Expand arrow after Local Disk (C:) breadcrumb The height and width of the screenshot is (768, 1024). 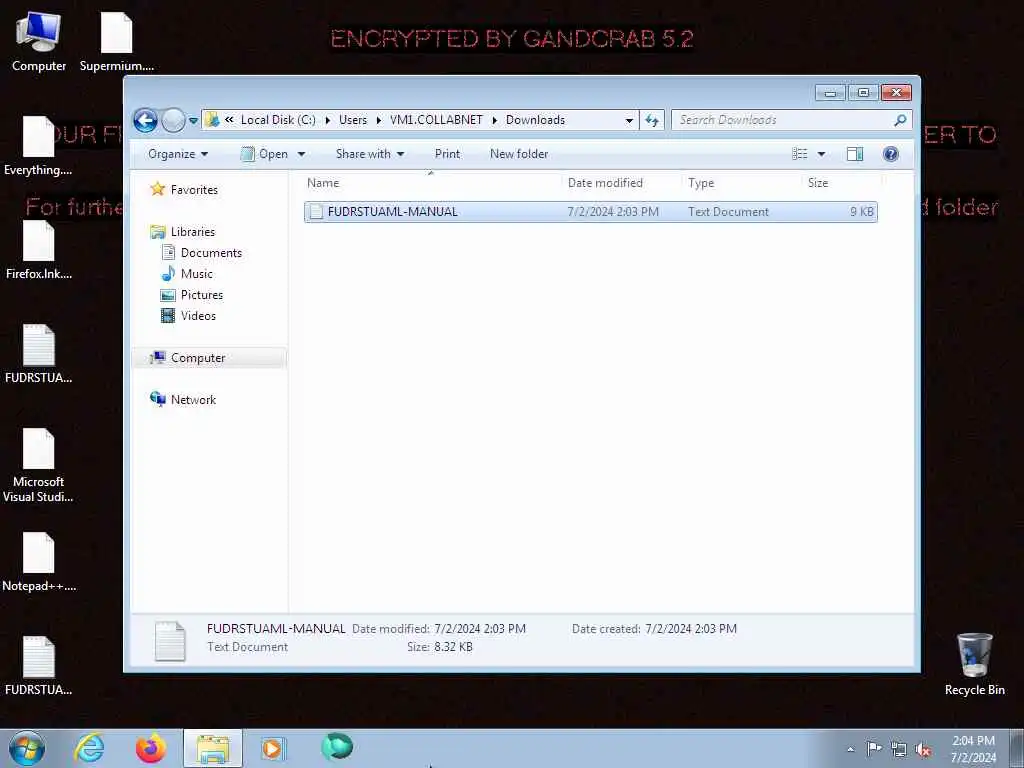[x=328, y=120]
